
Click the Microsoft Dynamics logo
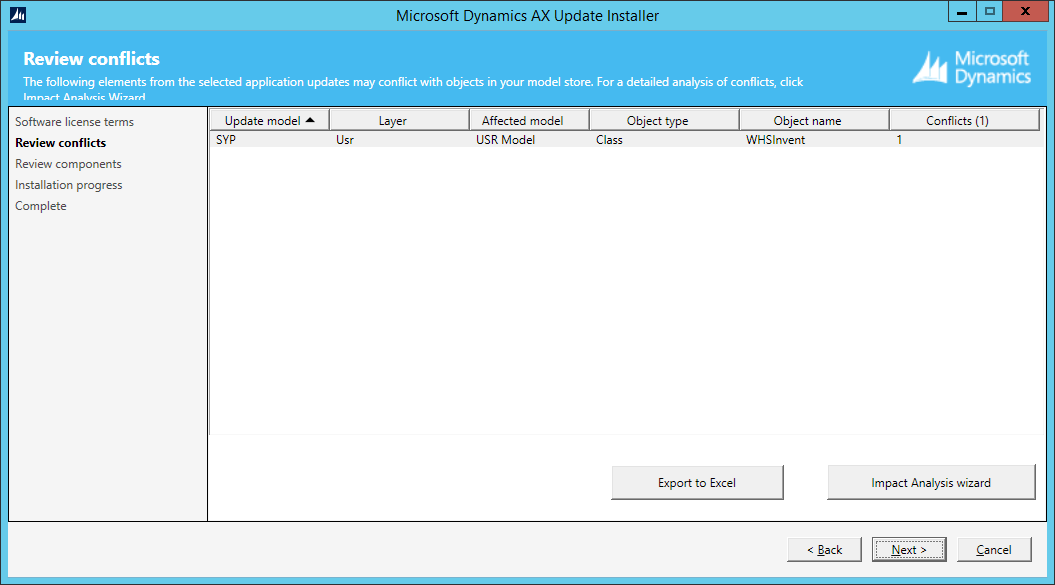pos(971,68)
